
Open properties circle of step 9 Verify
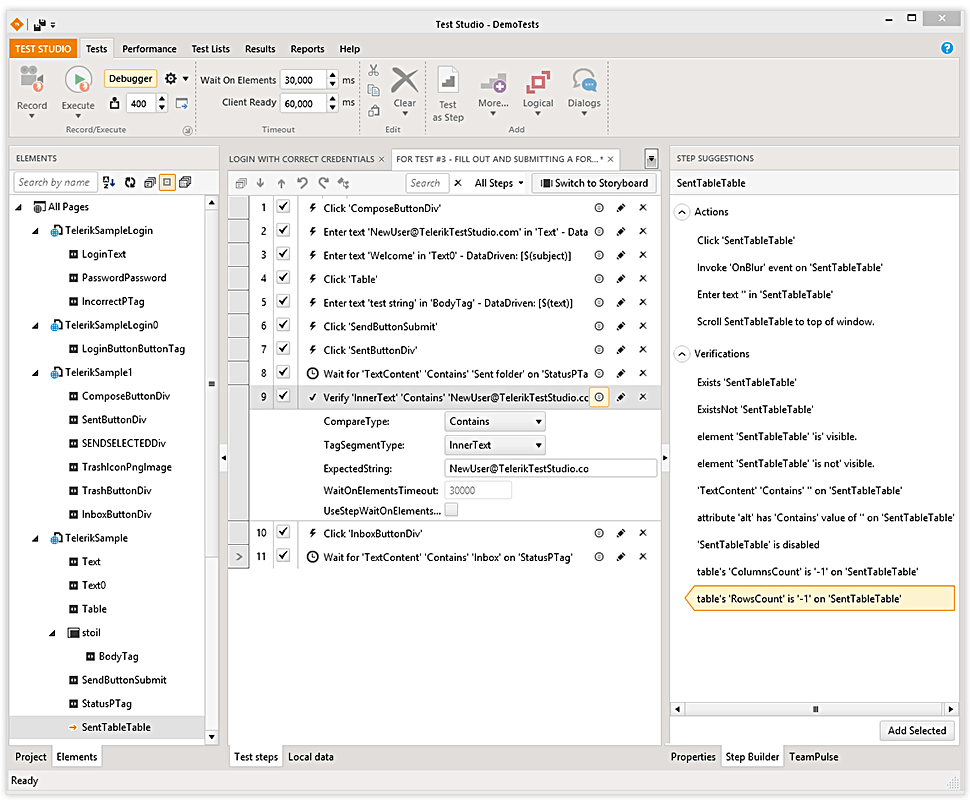coord(599,397)
